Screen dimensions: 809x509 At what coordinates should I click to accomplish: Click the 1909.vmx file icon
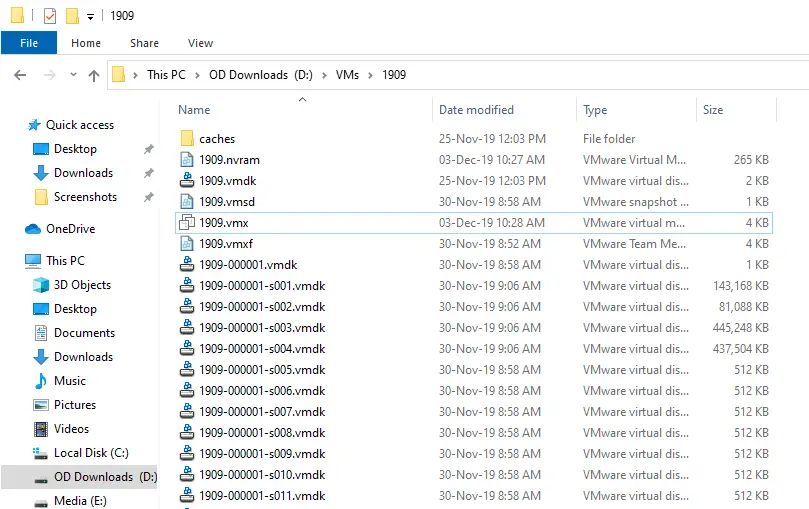(187, 223)
